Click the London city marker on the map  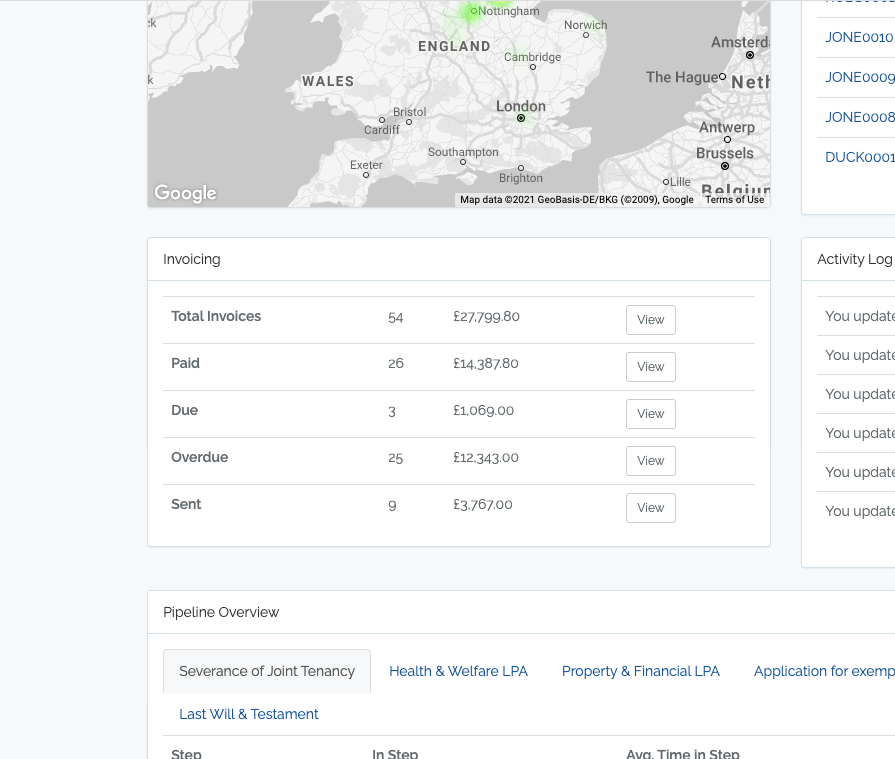coord(521,118)
